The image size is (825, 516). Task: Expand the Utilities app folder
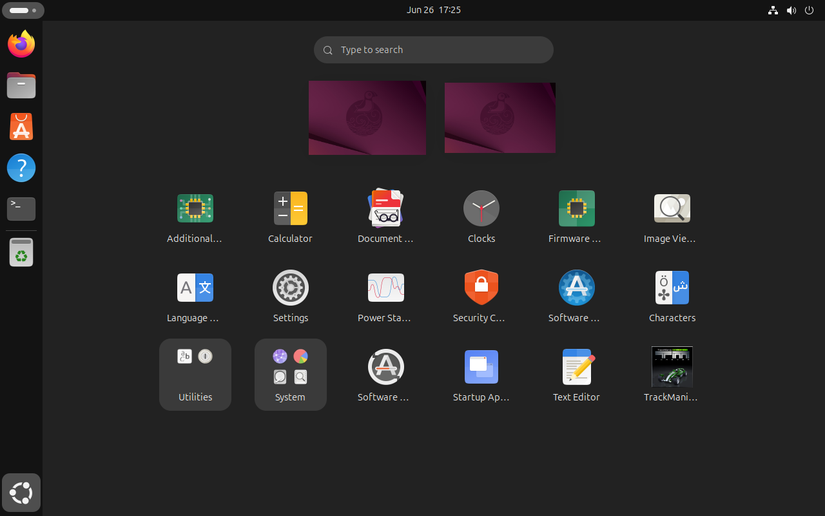195,375
